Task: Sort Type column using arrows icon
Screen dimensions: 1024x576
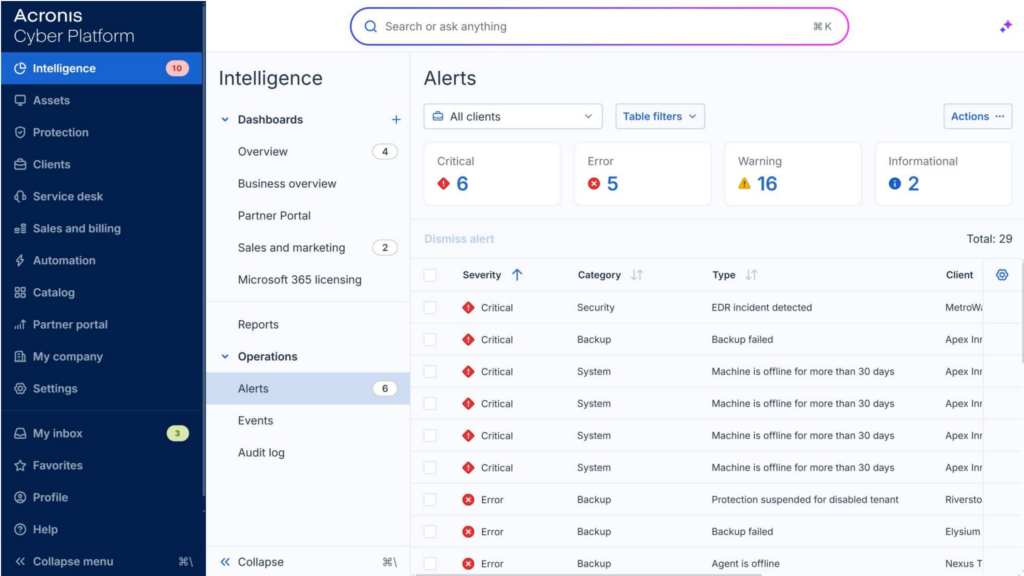Action: coord(751,275)
